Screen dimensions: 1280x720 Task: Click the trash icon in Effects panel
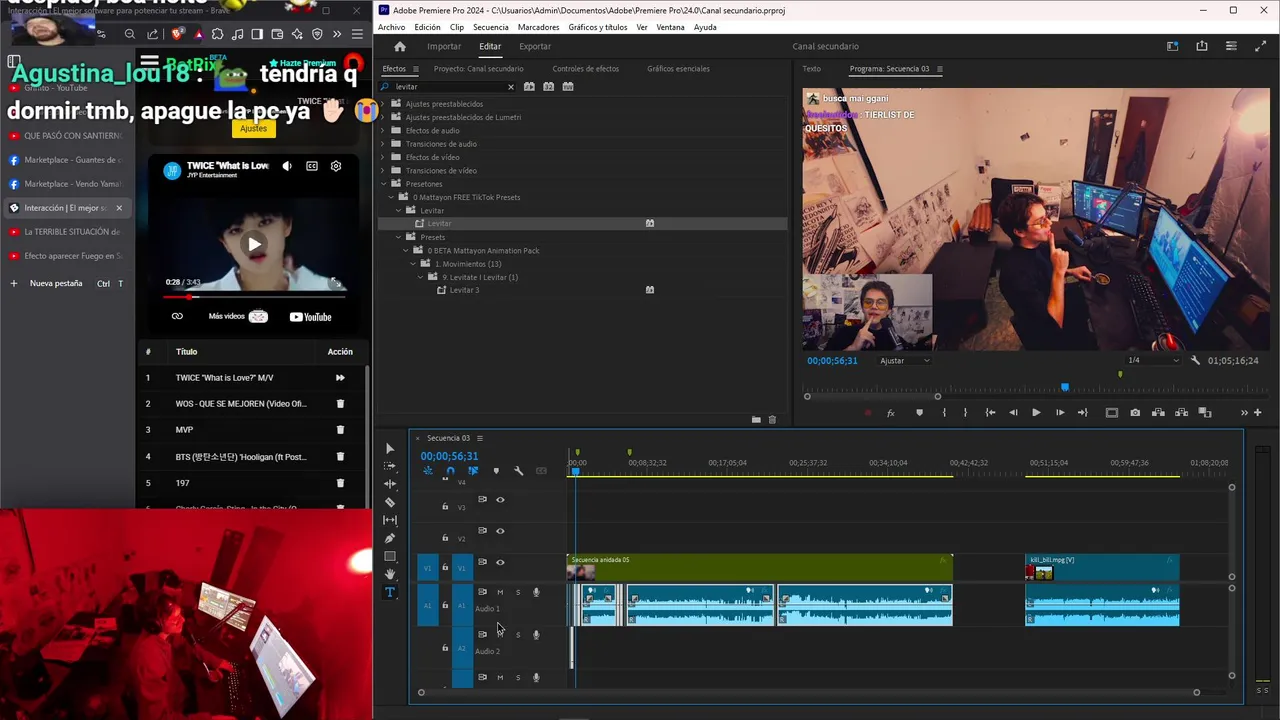pyautogui.click(x=772, y=420)
